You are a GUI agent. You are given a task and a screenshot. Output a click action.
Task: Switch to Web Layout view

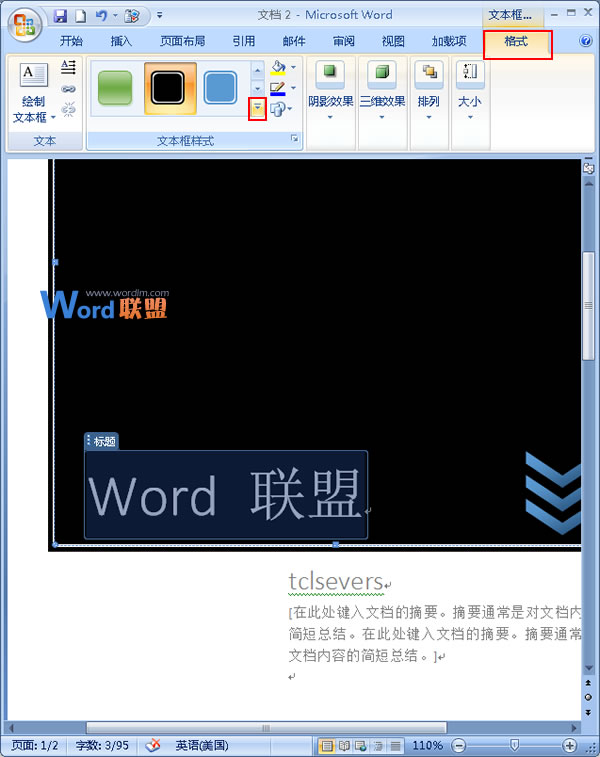click(x=361, y=746)
